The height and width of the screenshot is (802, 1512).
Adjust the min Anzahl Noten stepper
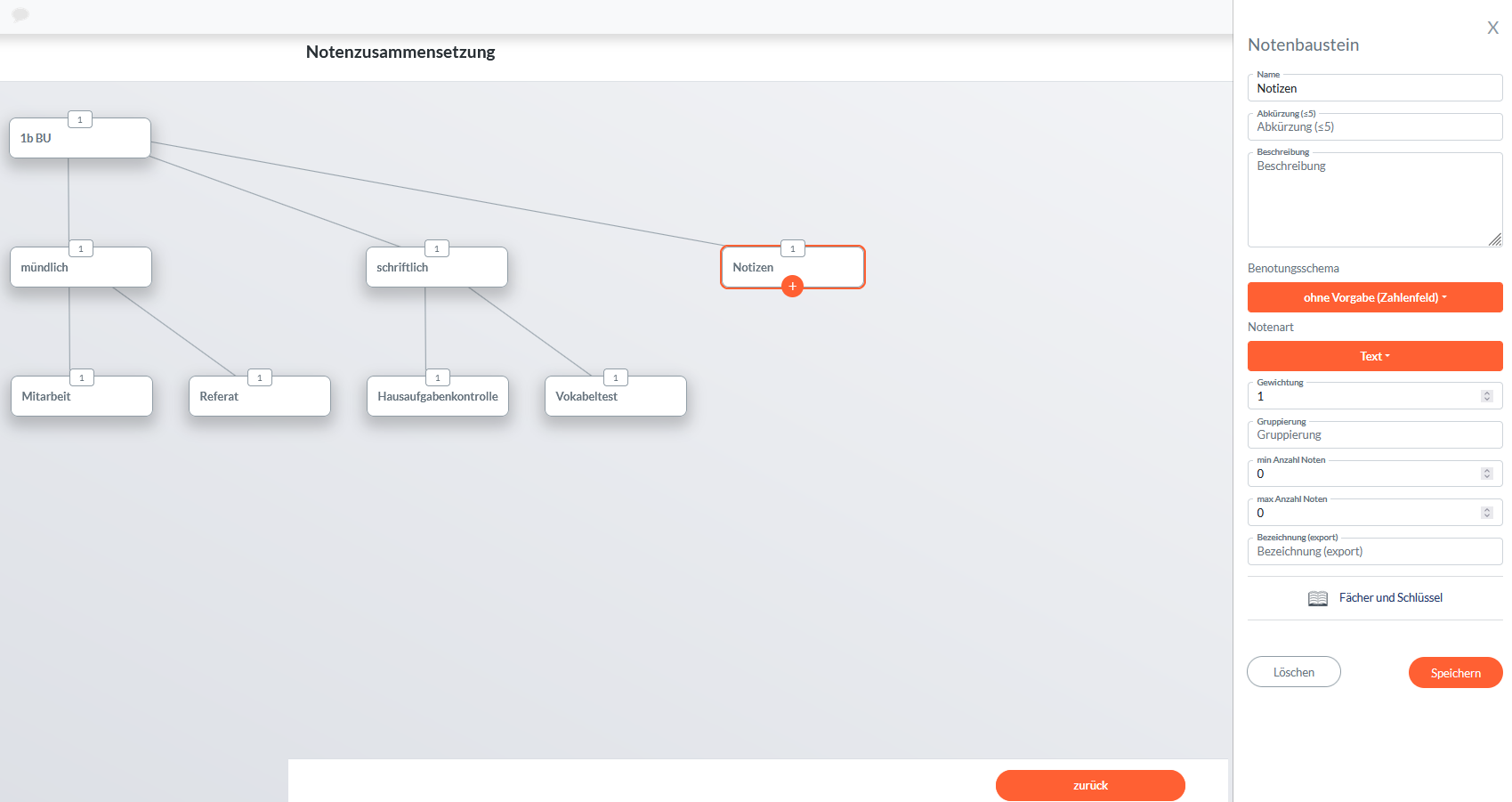point(1486,474)
